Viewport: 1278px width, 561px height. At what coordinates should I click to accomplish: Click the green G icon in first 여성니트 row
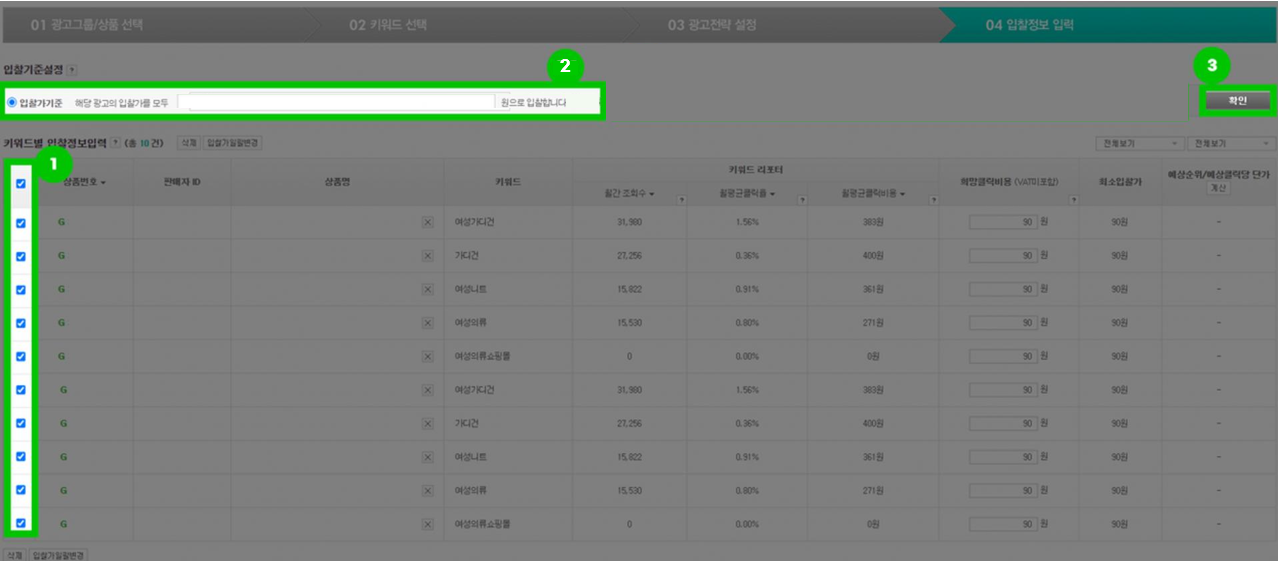point(62,290)
